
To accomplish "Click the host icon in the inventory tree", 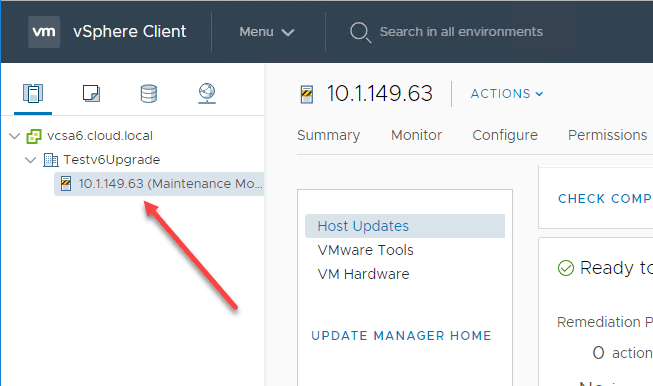I will [x=66, y=184].
